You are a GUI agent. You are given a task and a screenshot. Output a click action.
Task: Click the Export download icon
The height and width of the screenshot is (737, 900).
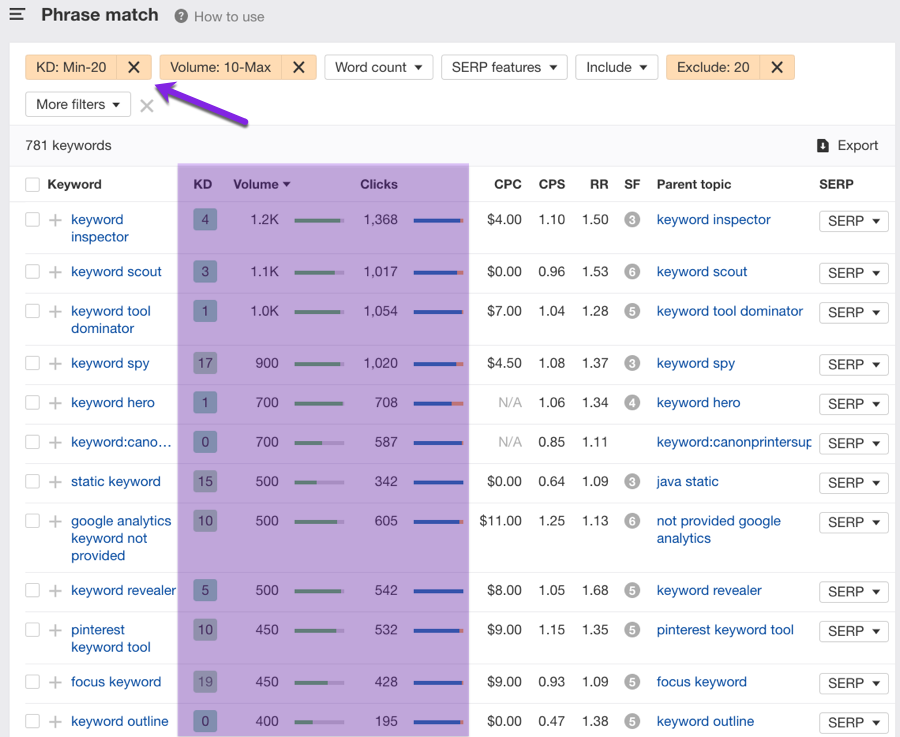tap(823, 146)
